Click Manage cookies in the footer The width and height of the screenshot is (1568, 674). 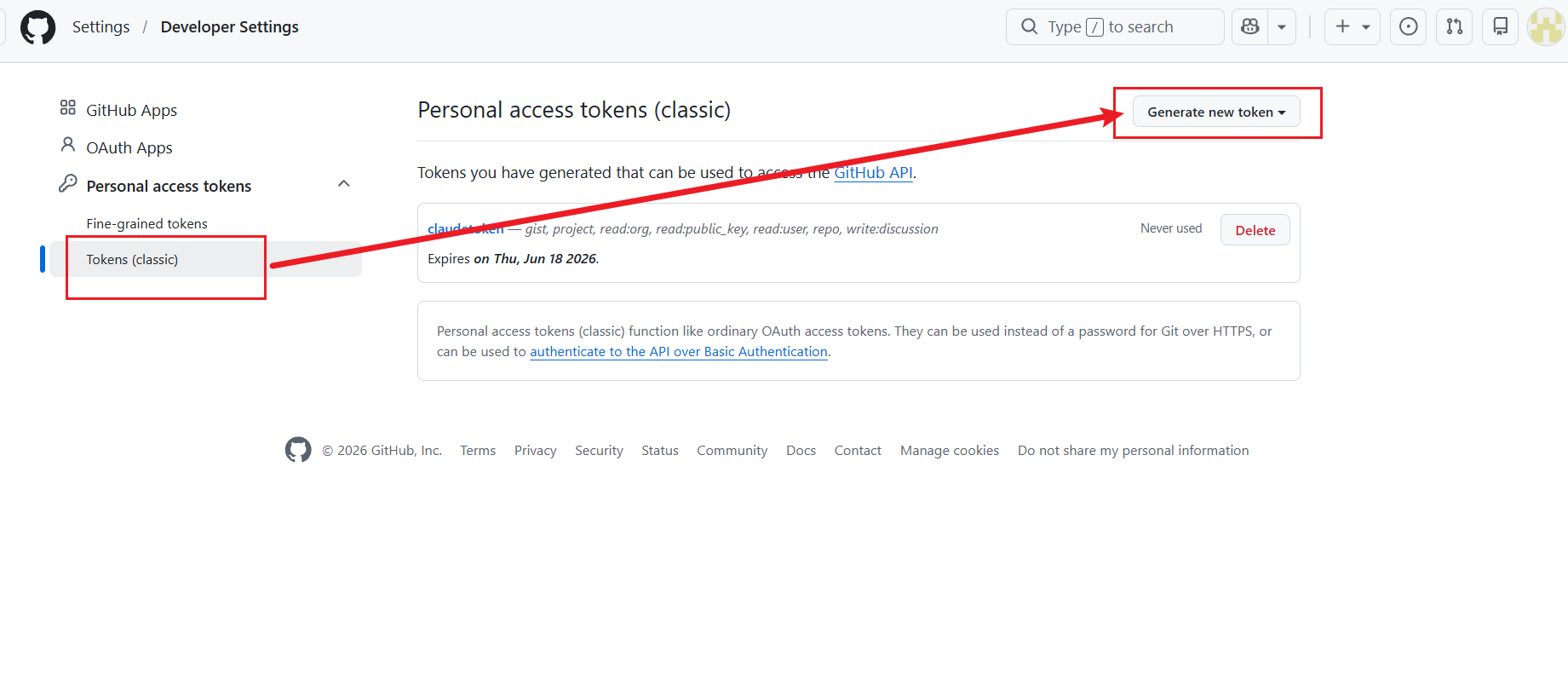pos(950,451)
